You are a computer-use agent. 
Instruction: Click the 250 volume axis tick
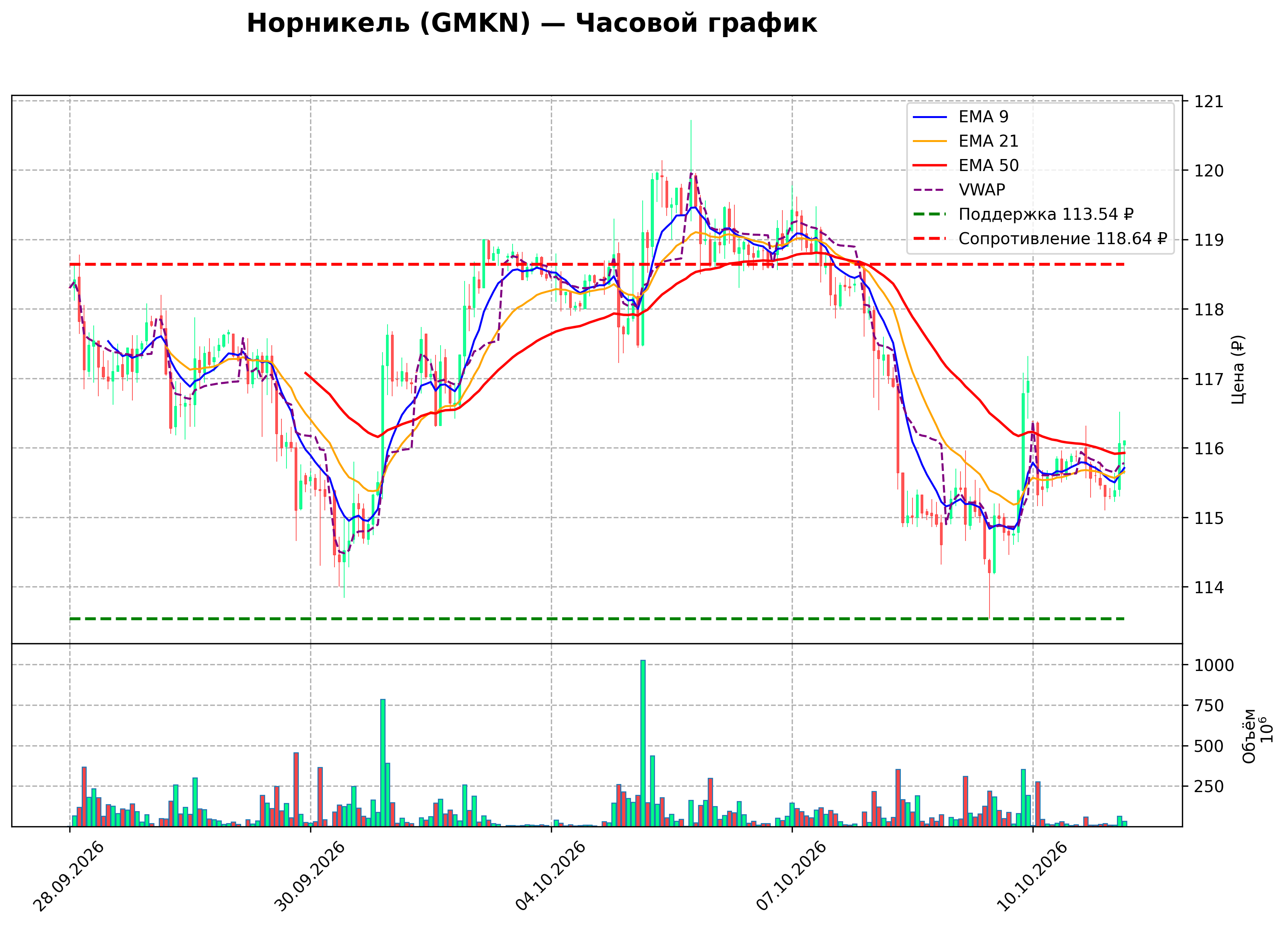point(1209,787)
